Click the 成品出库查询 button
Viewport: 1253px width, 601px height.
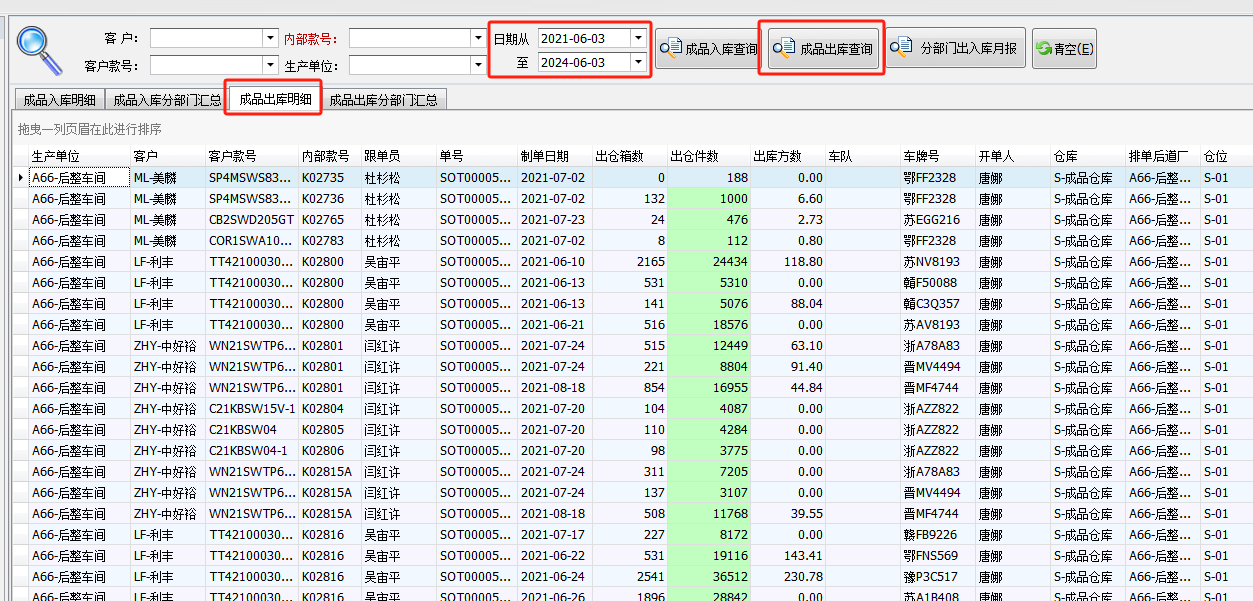point(823,48)
